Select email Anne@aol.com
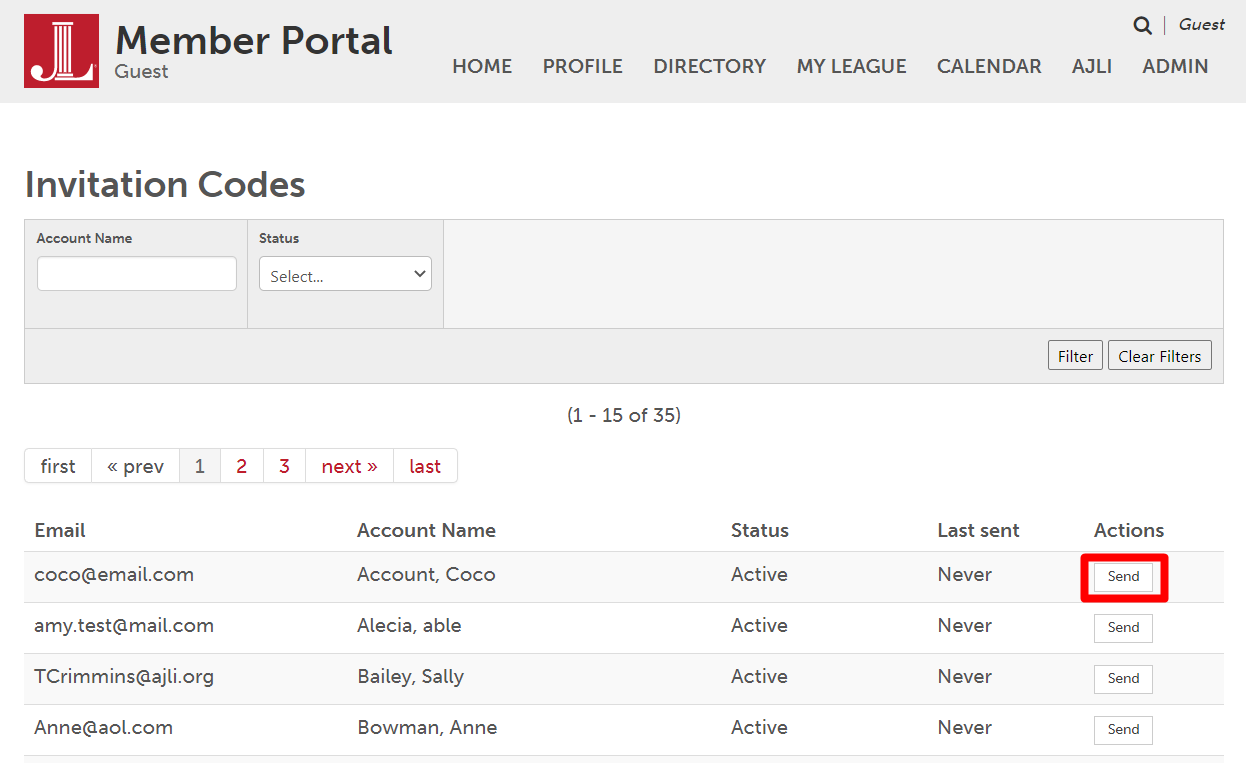Screen dimensions: 1246x763 [104, 728]
